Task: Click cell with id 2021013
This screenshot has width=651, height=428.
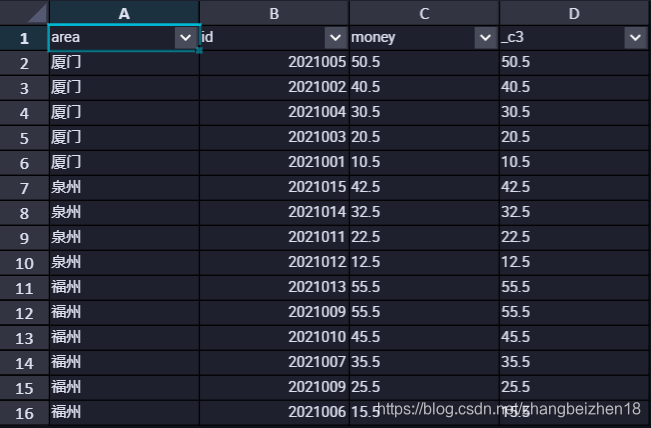Action: (274, 288)
